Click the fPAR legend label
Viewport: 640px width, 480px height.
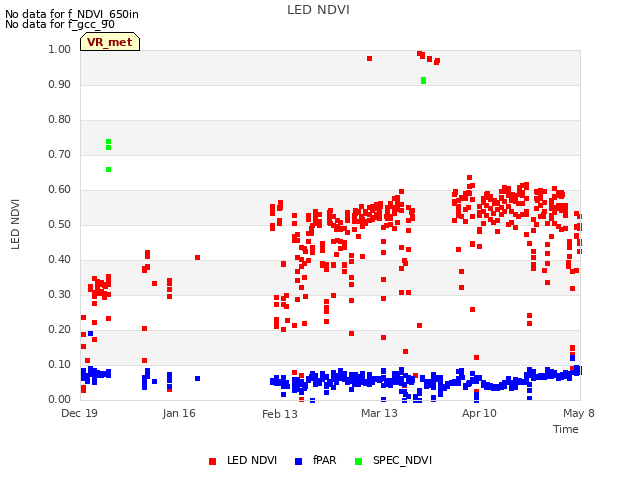pyautogui.click(x=324, y=460)
